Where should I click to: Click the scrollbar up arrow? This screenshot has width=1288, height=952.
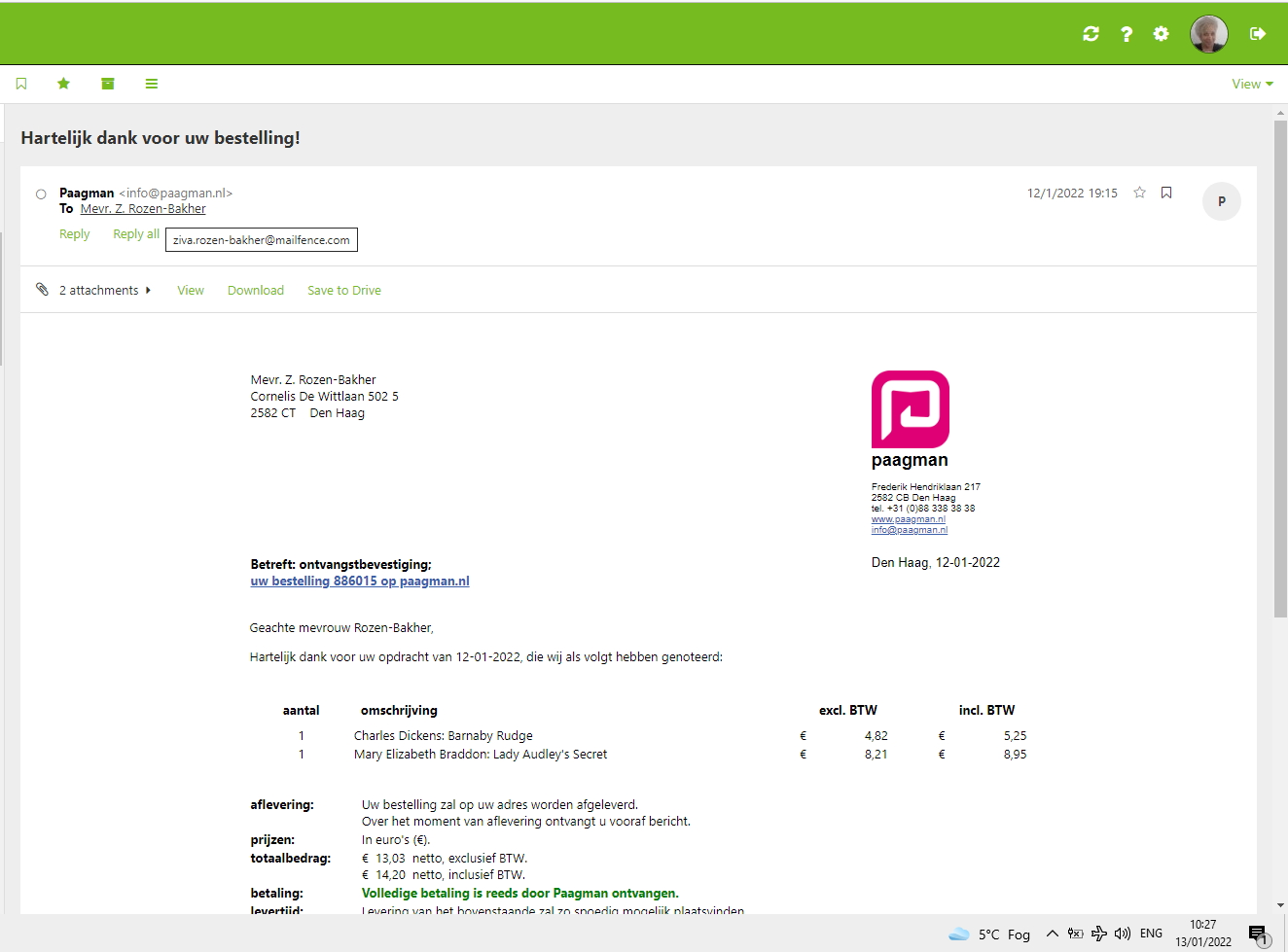(x=1280, y=113)
